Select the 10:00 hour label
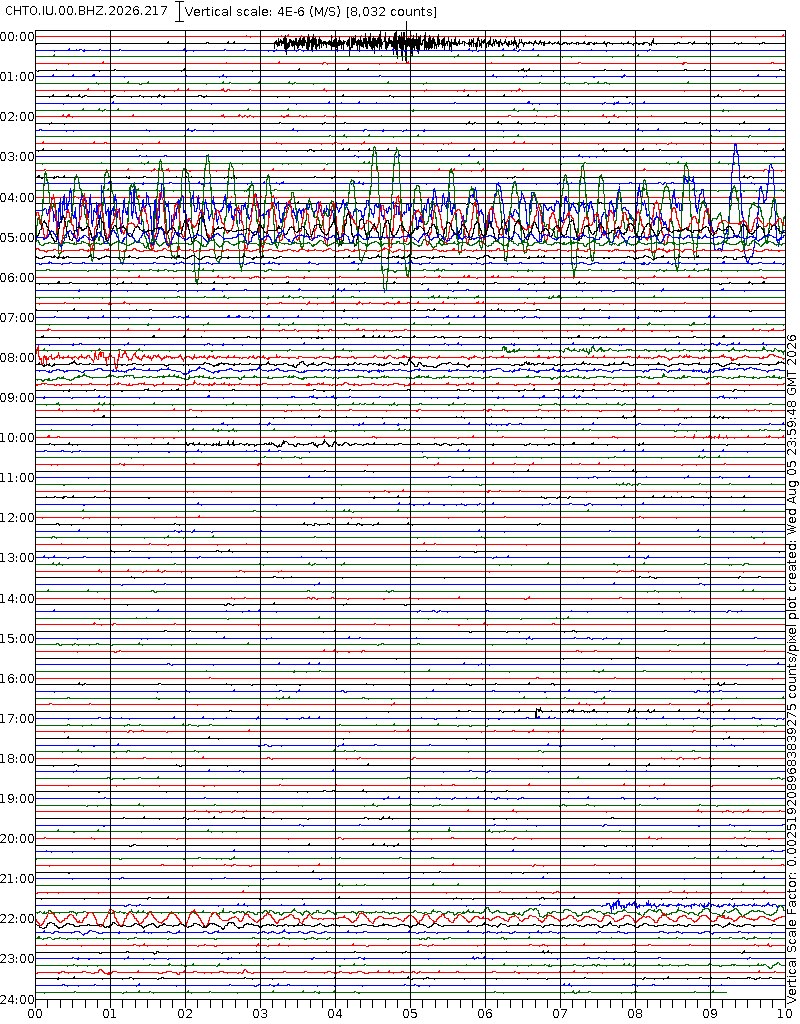This screenshot has height=1024, width=800. point(18,438)
